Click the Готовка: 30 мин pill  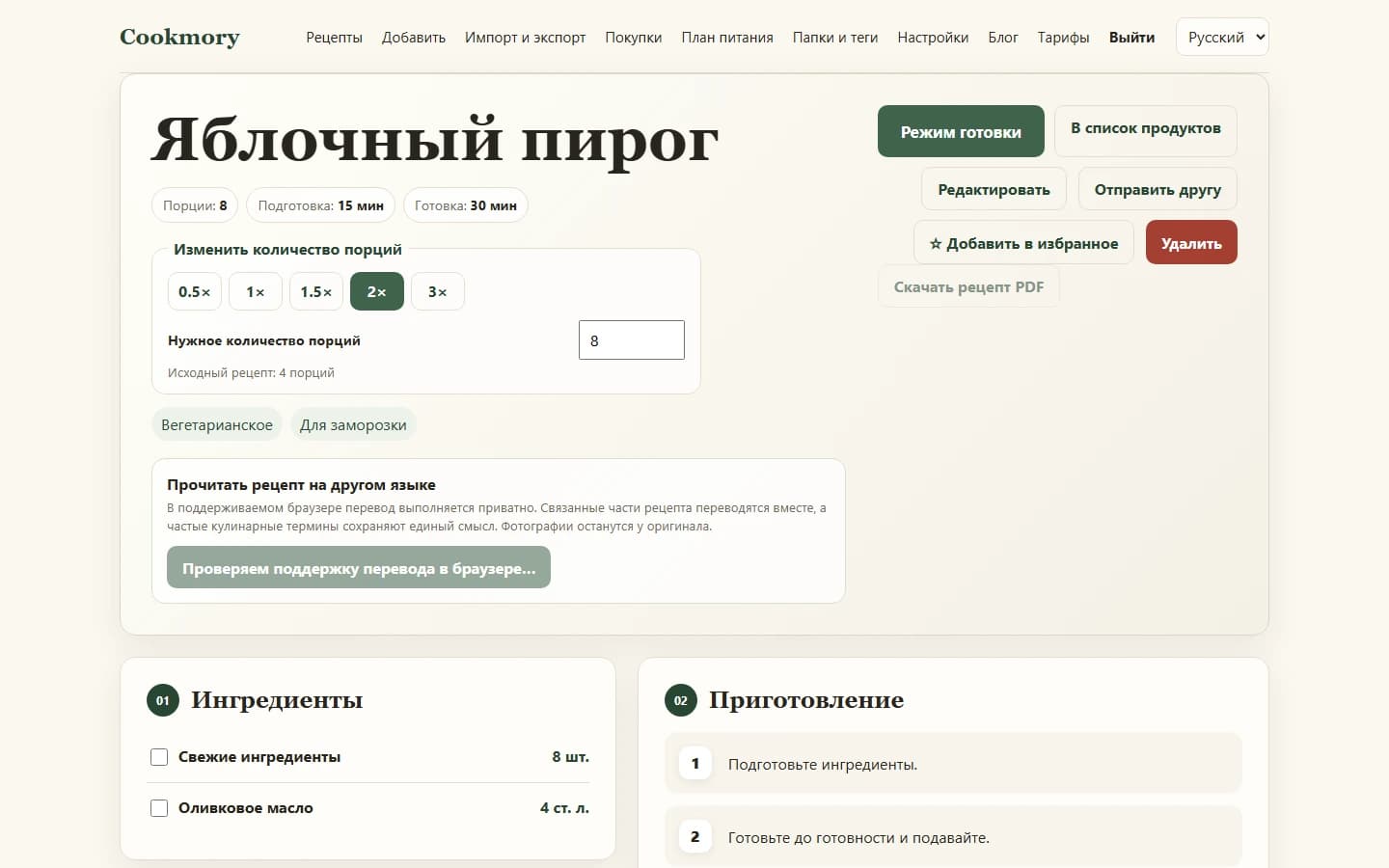(x=465, y=205)
